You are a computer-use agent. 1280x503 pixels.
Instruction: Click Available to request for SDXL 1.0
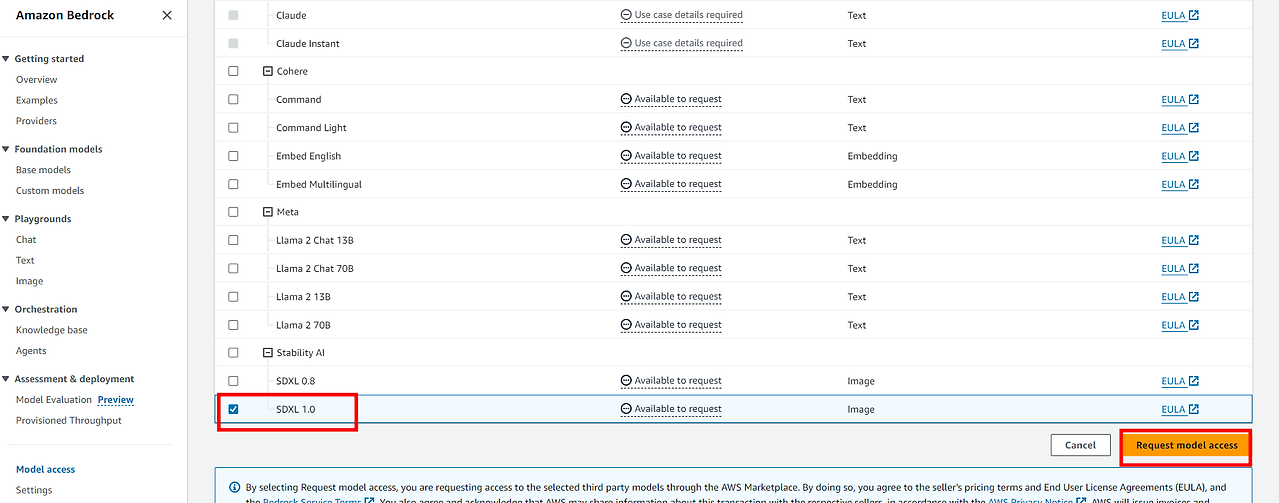(x=671, y=409)
